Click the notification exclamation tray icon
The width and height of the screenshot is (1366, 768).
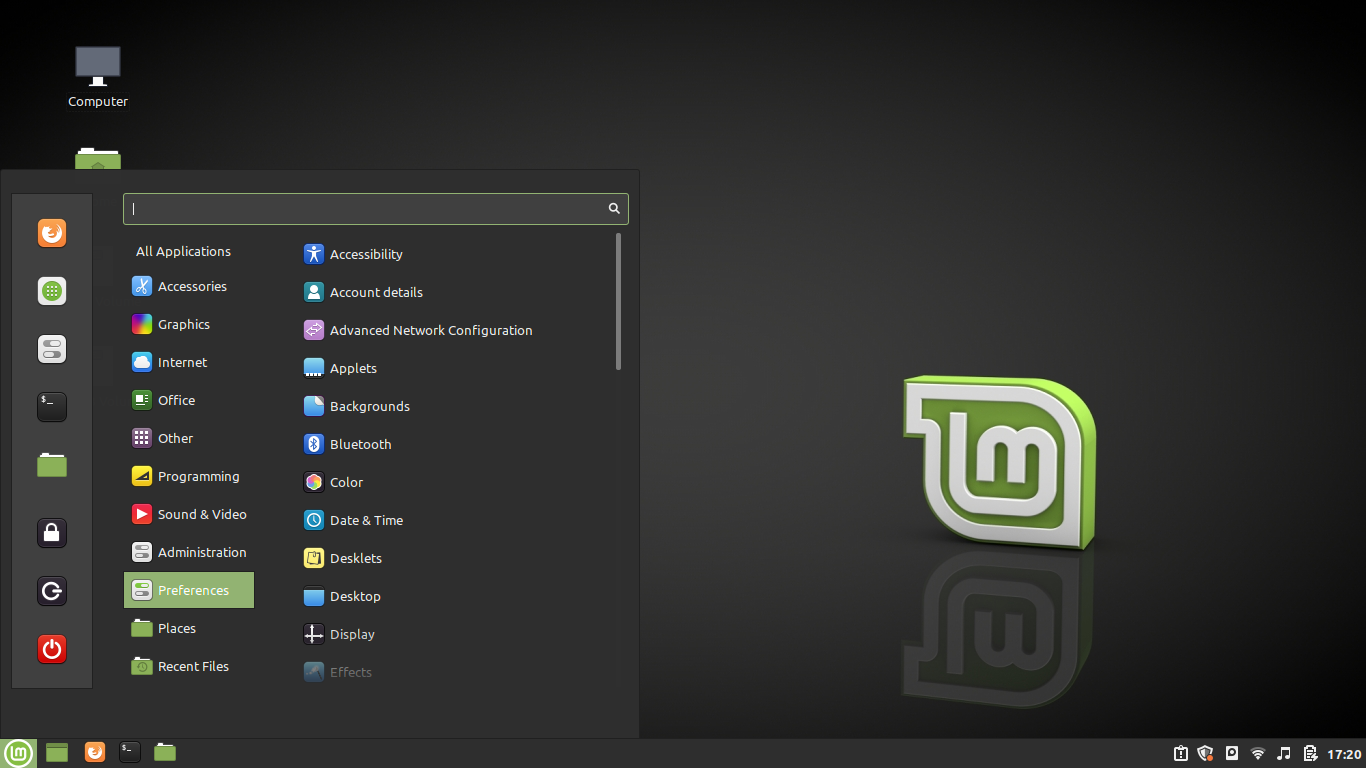pos(1180,753)
